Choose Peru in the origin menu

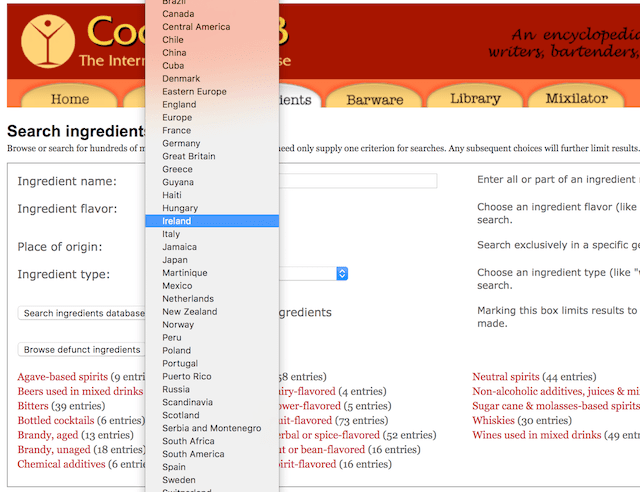(x=212, y=338)
